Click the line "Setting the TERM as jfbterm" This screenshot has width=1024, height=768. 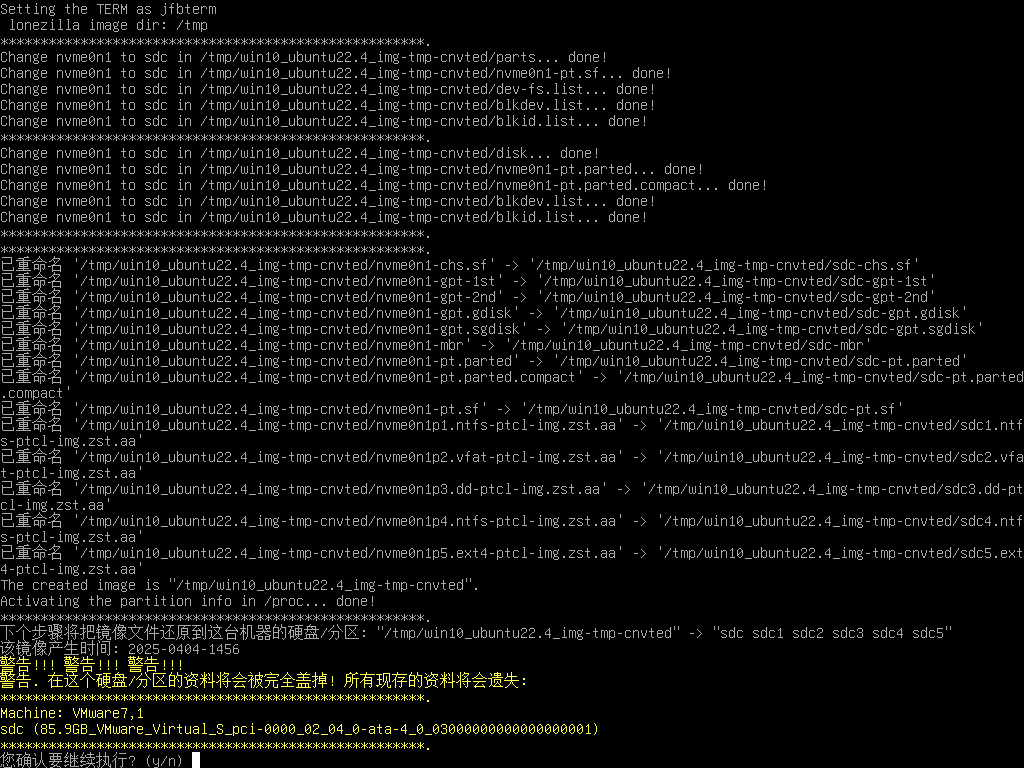click(108, 9)
